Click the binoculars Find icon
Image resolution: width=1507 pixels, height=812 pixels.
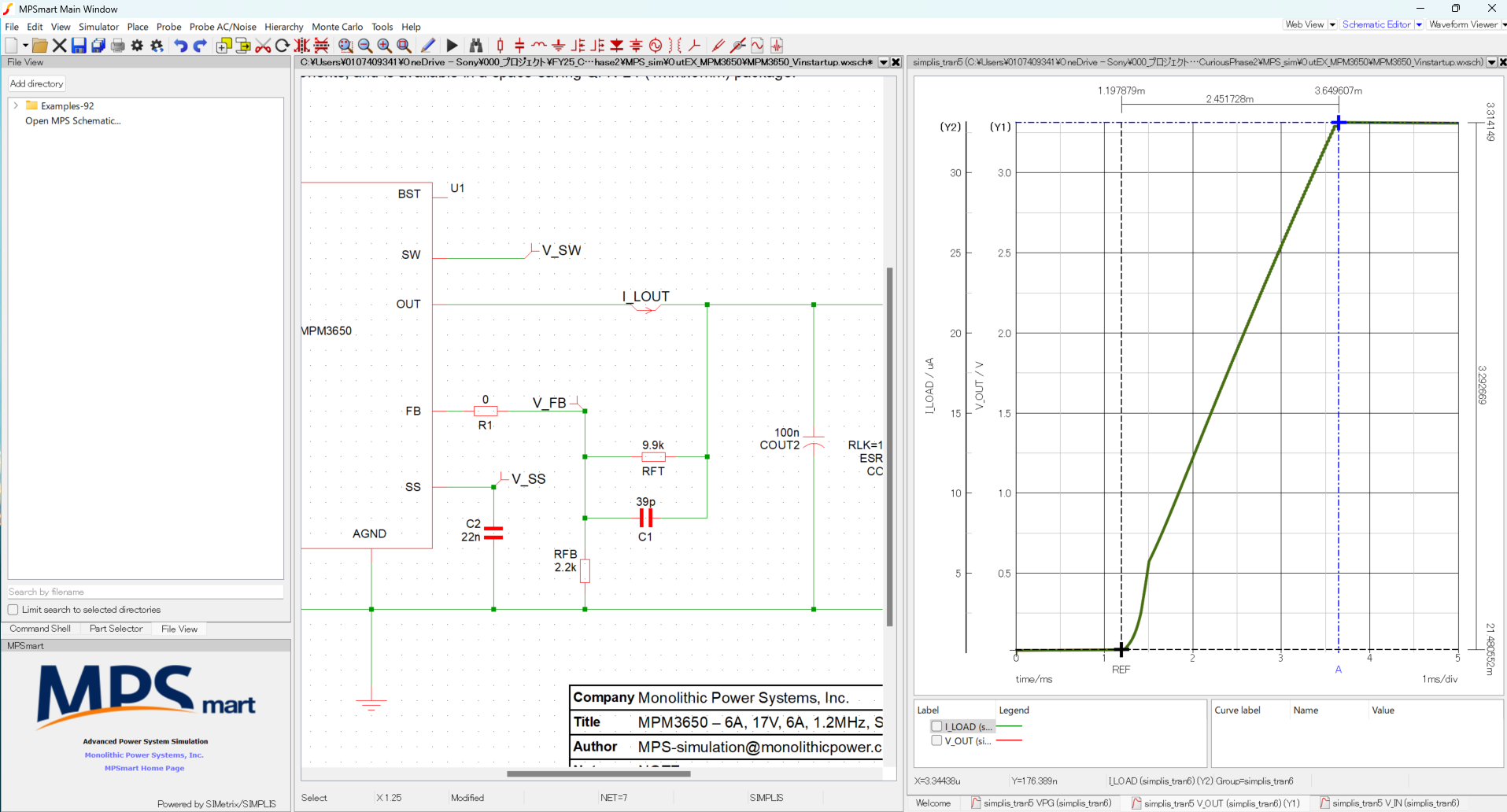pyautogui.click(x=476, y=46)
